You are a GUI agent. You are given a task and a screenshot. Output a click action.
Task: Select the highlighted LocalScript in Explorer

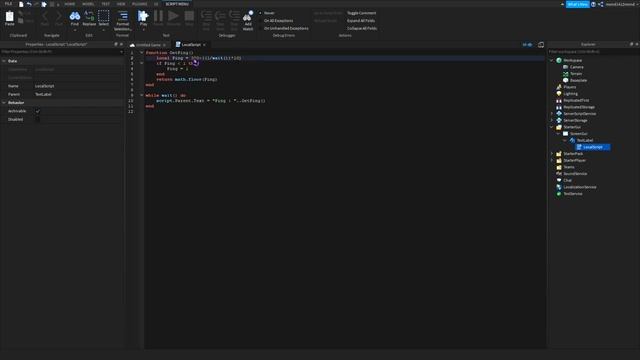click(593, 147)
